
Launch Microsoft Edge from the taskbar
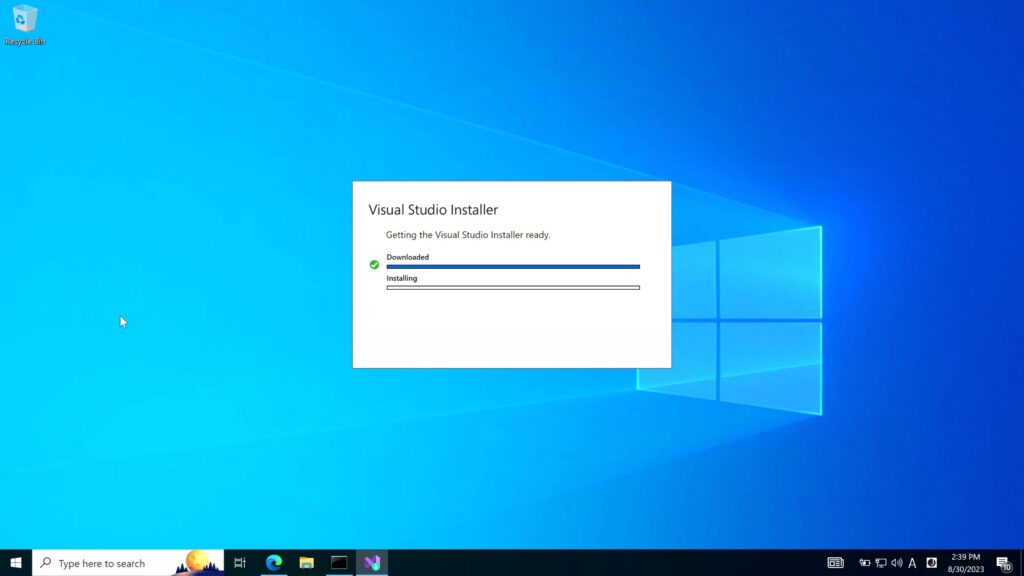click(x=274, y=563)
